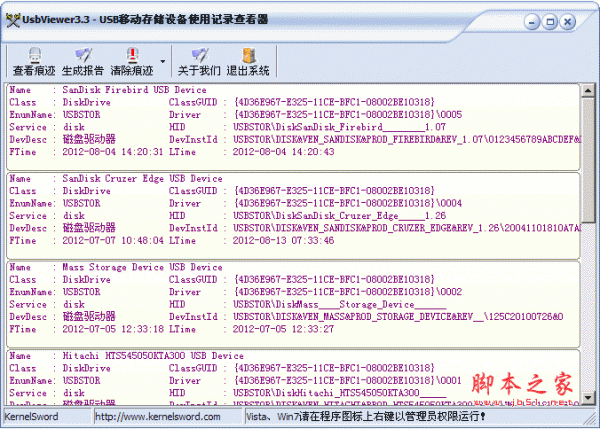Click FTime value 2012-07-07 10:48:04
The height and width of the screenshot is (429, 600).
(113, 241)
